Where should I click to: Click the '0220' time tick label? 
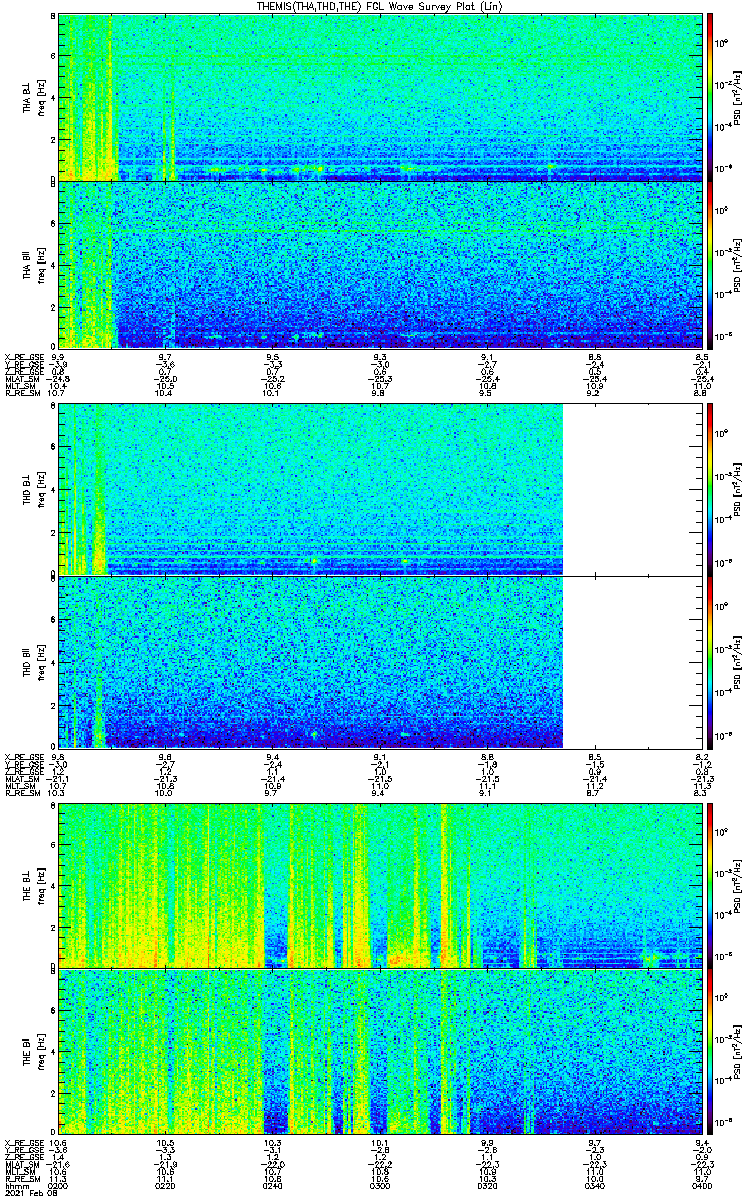click(167, 1184)
